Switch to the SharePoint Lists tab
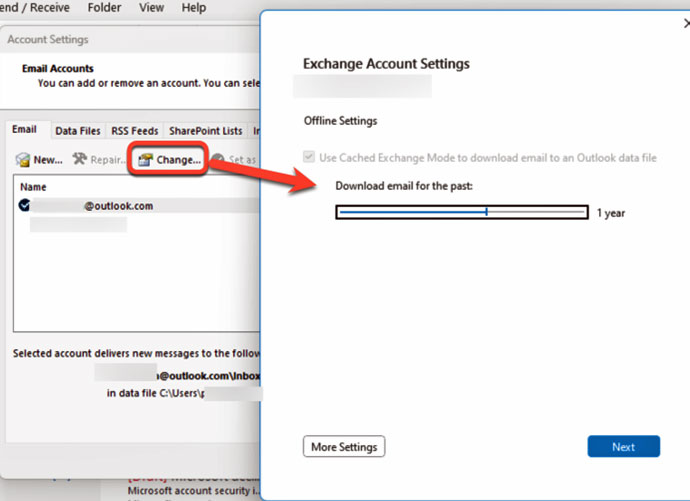 205,131
